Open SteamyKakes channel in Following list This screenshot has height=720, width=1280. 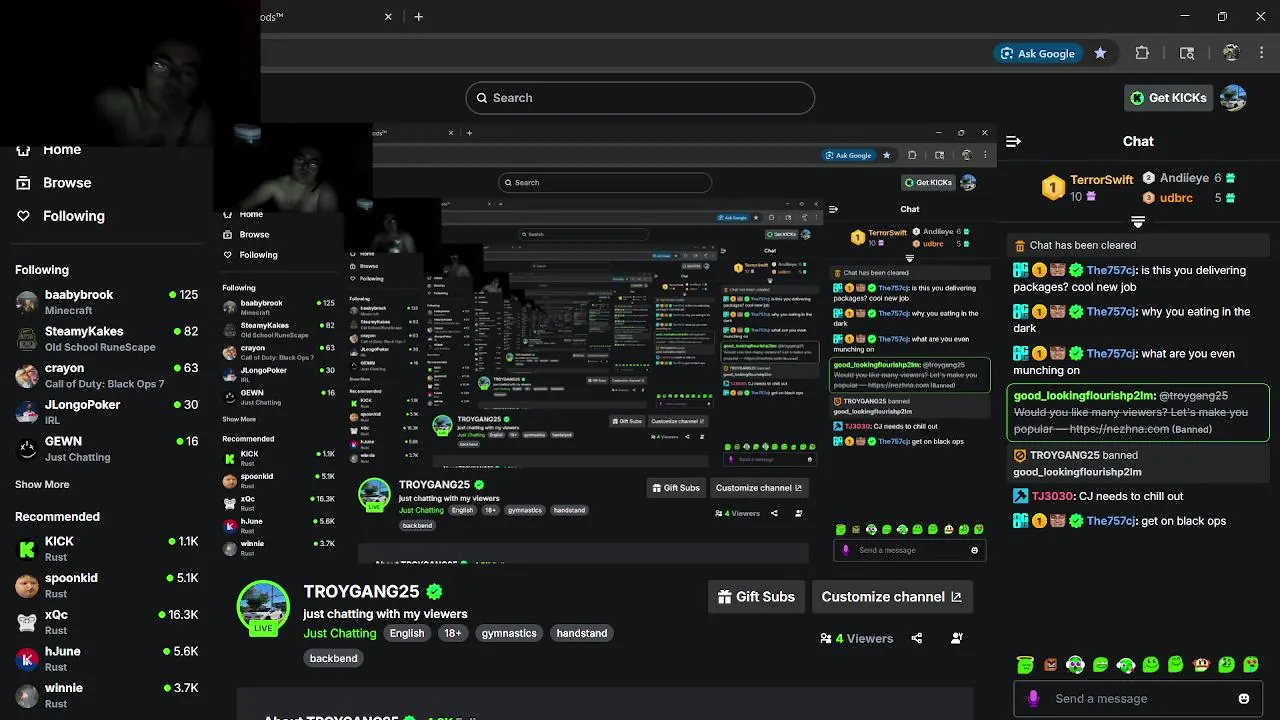point(106,339)
